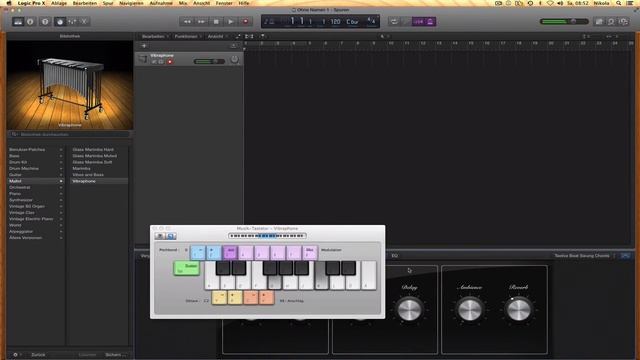Click the Sichern button in Library

pos(115,355)
